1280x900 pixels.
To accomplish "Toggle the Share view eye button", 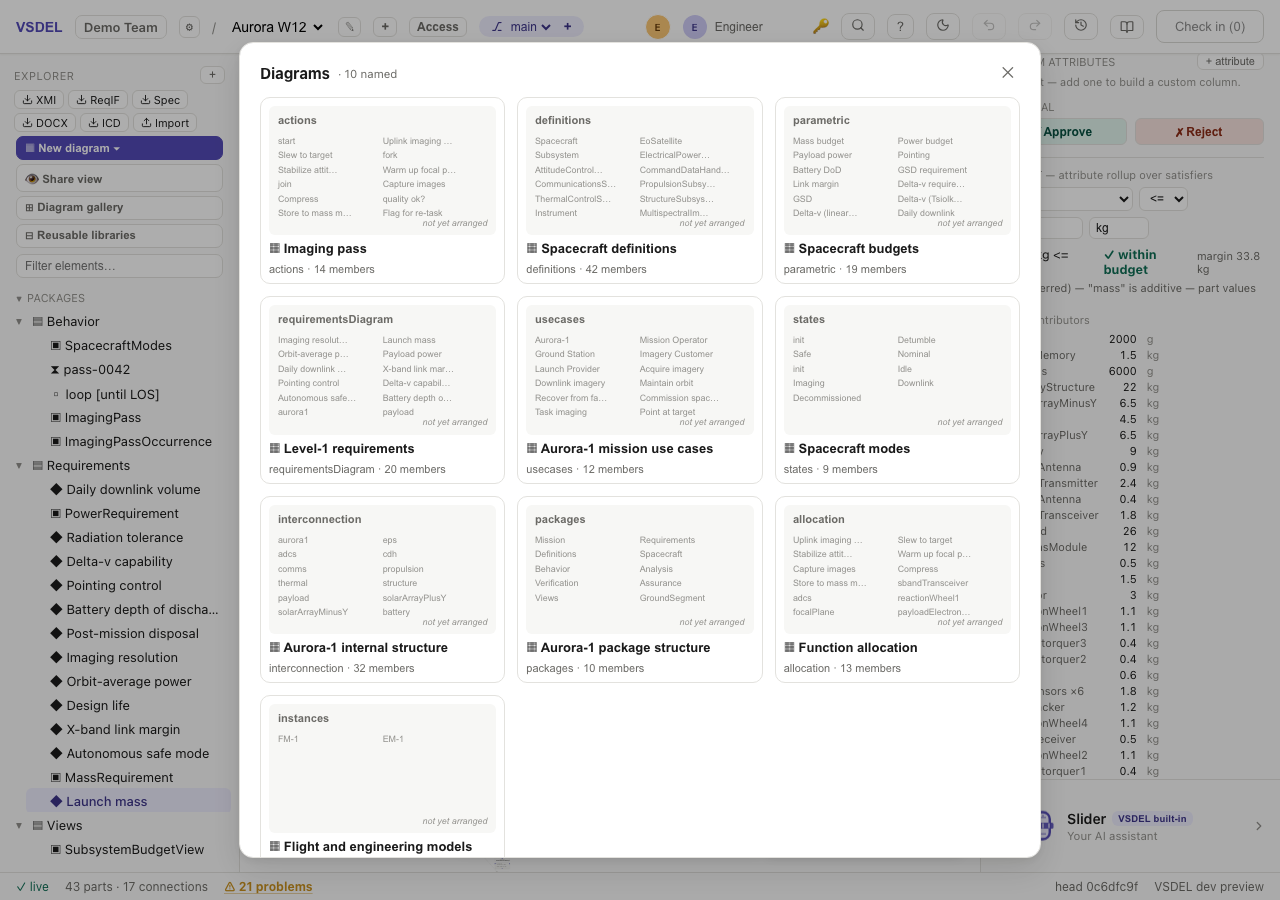I will [x=119, y=179].
